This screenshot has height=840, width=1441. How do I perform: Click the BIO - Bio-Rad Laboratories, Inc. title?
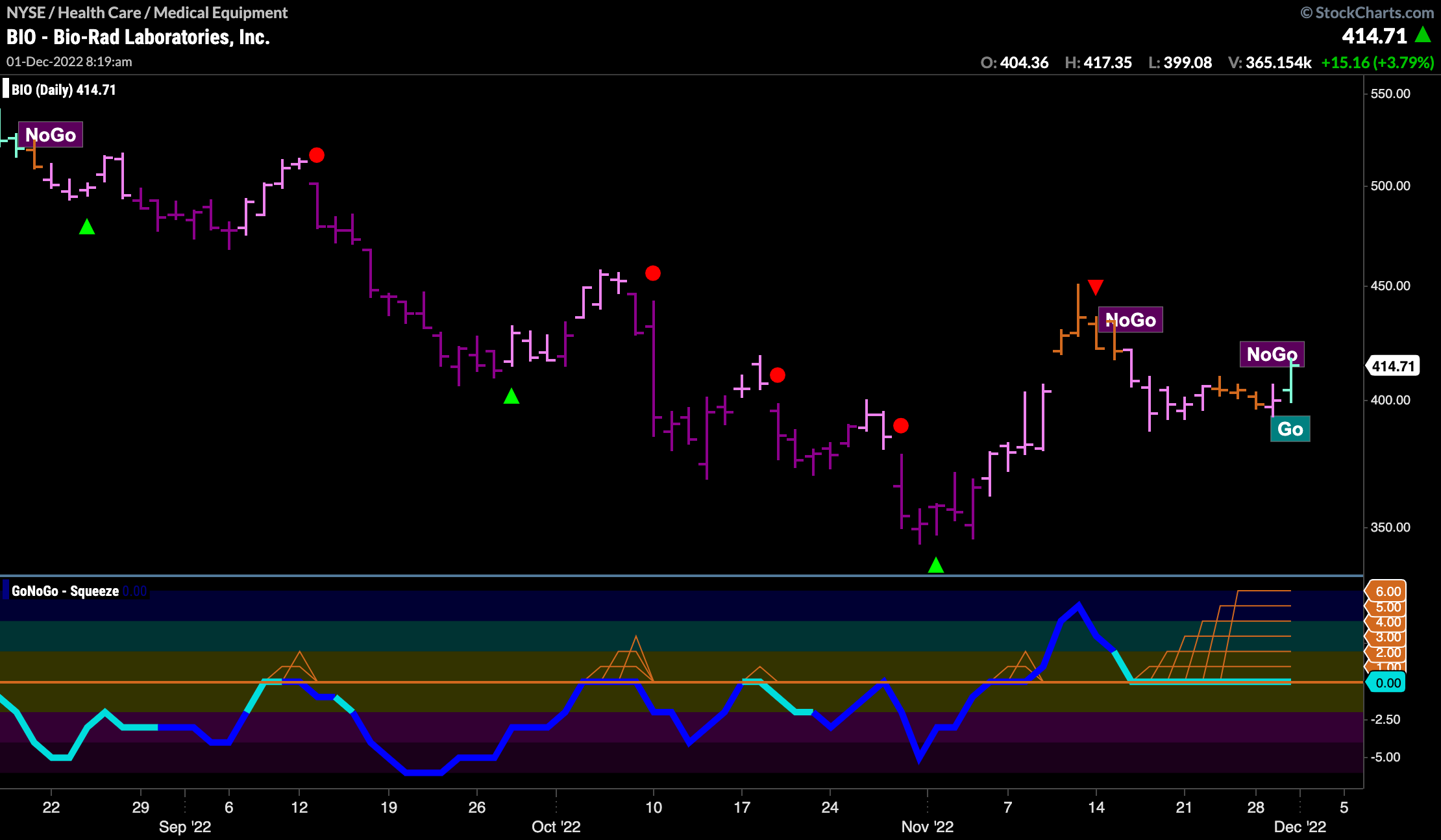(x=138, y=37)
